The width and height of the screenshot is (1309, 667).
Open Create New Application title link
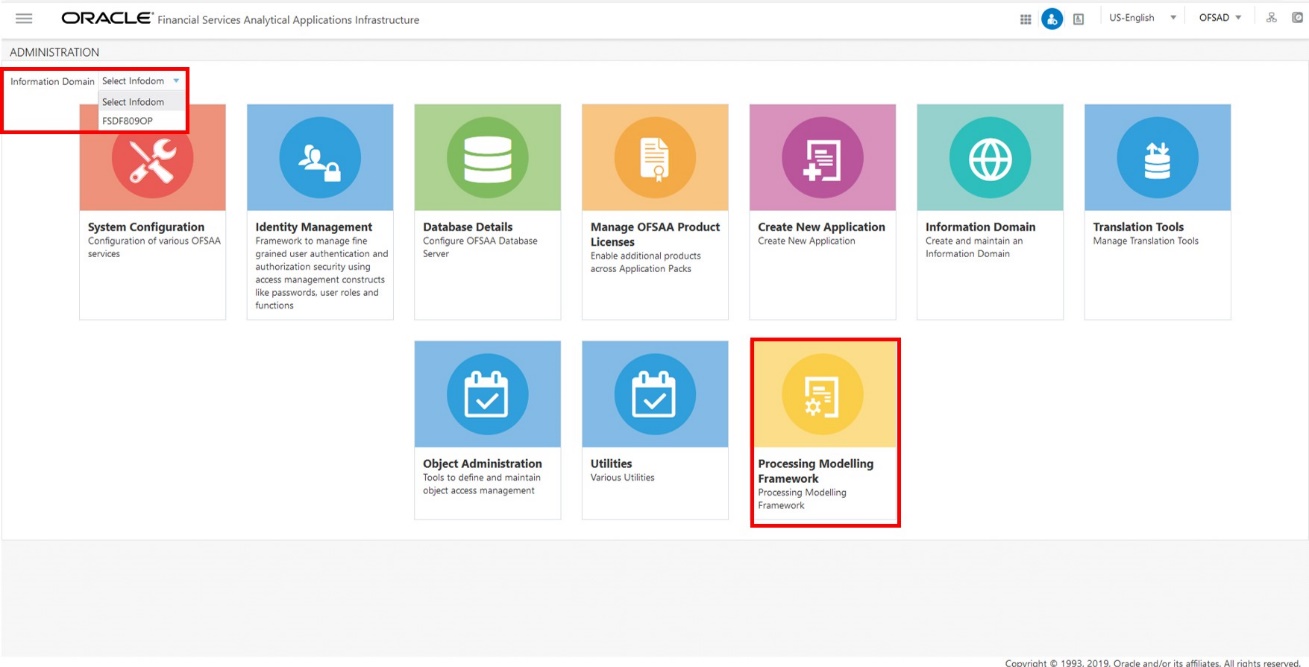pos(822,227)
